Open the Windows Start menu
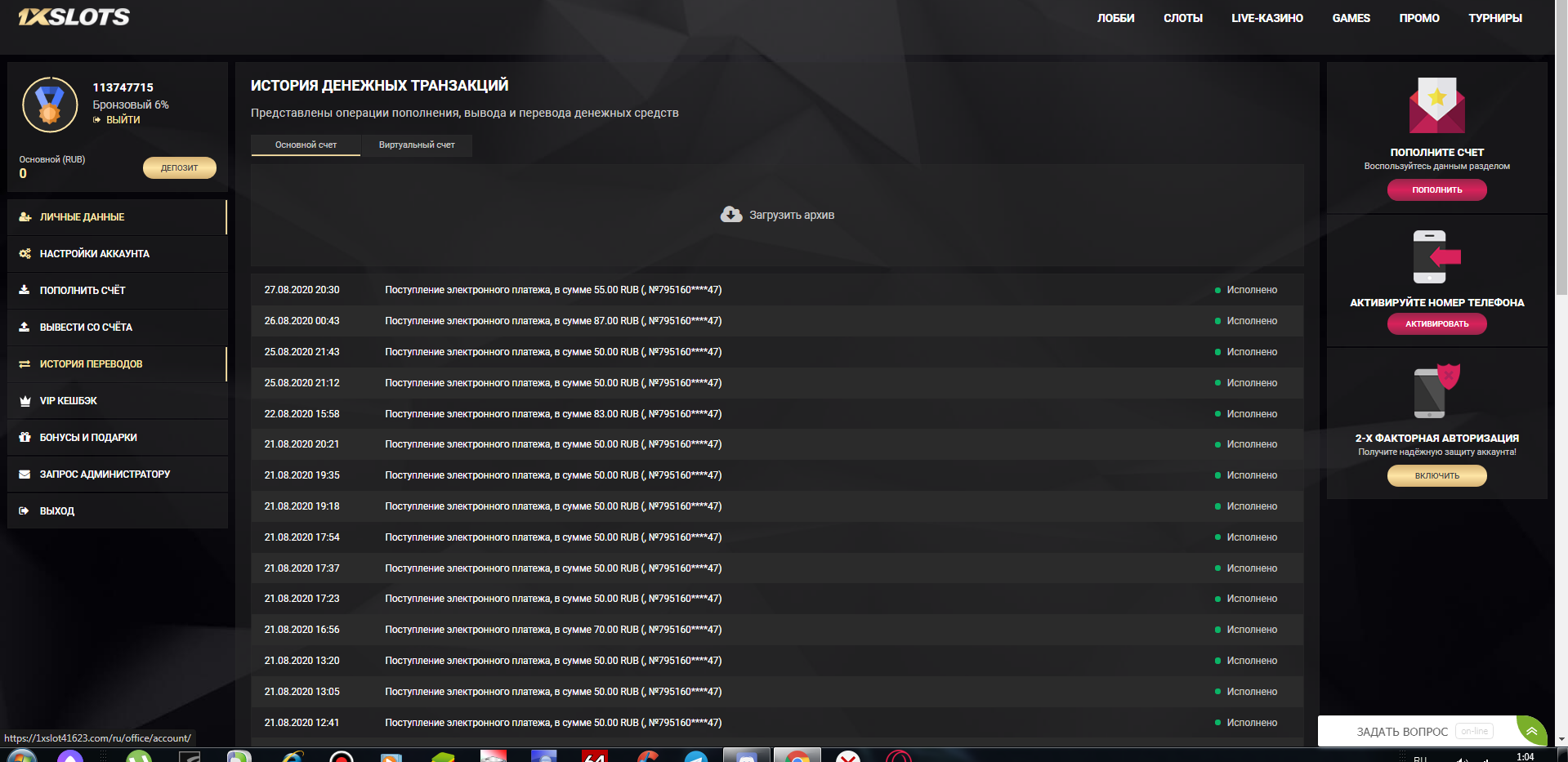This screenshot has height=762, width=1568. 20,755
